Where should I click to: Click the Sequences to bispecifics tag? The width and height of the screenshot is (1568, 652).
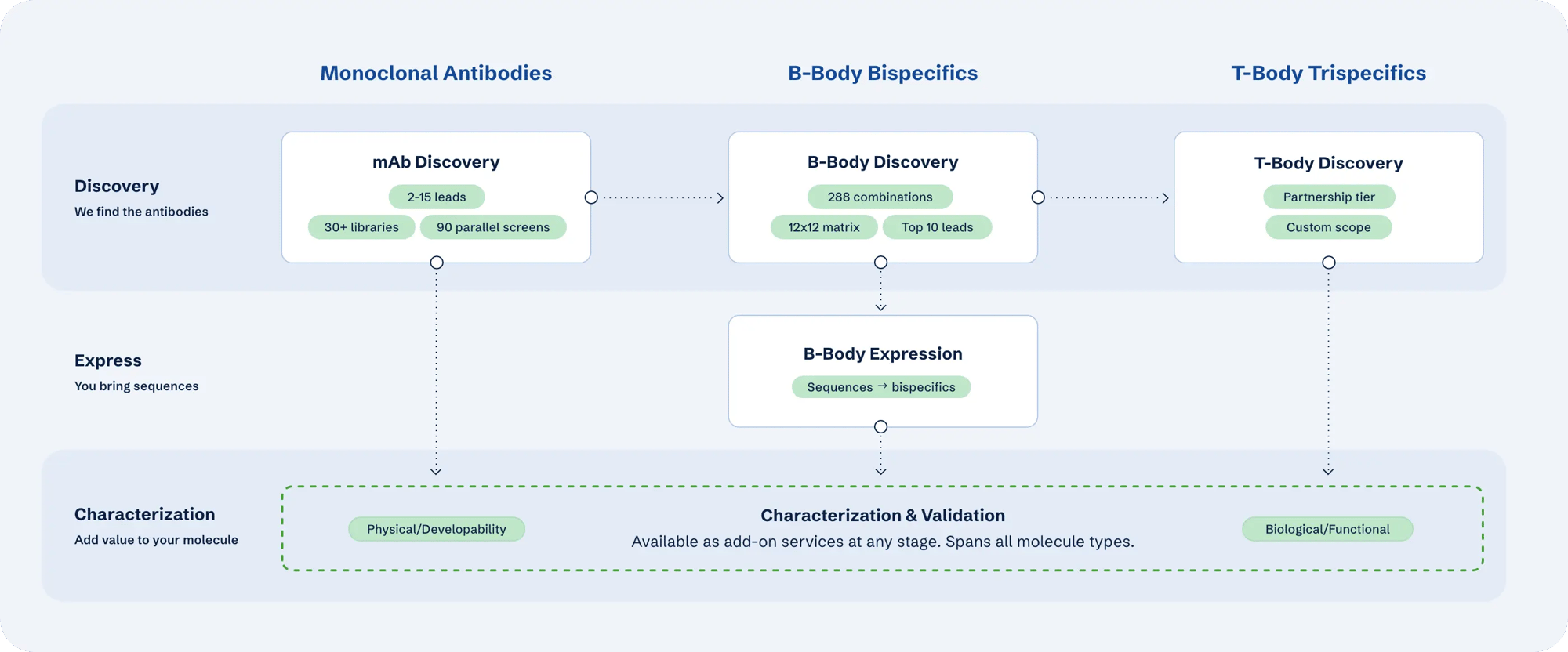[x=881, y=387]
